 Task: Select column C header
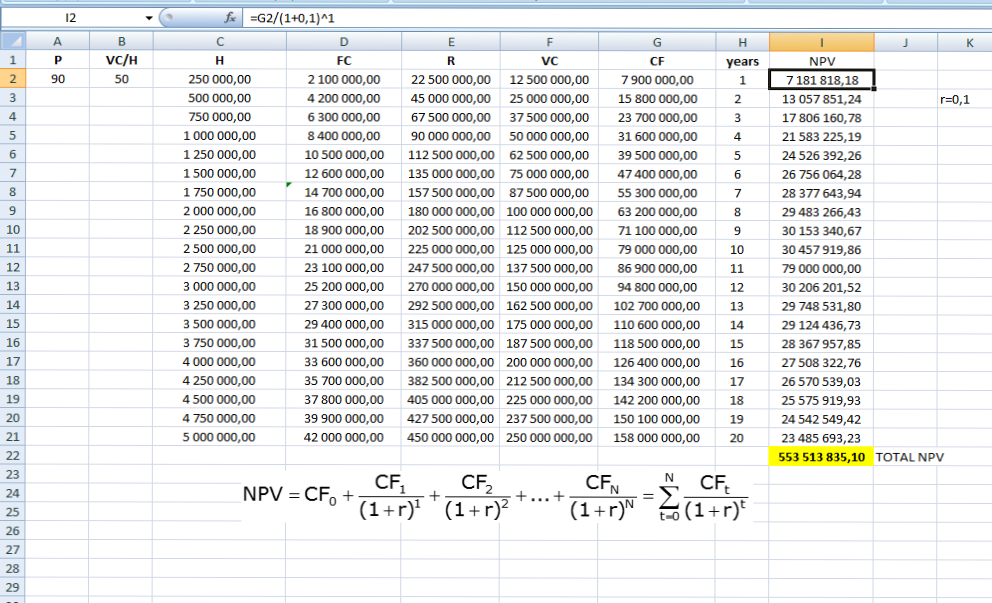tap(220, 41)
